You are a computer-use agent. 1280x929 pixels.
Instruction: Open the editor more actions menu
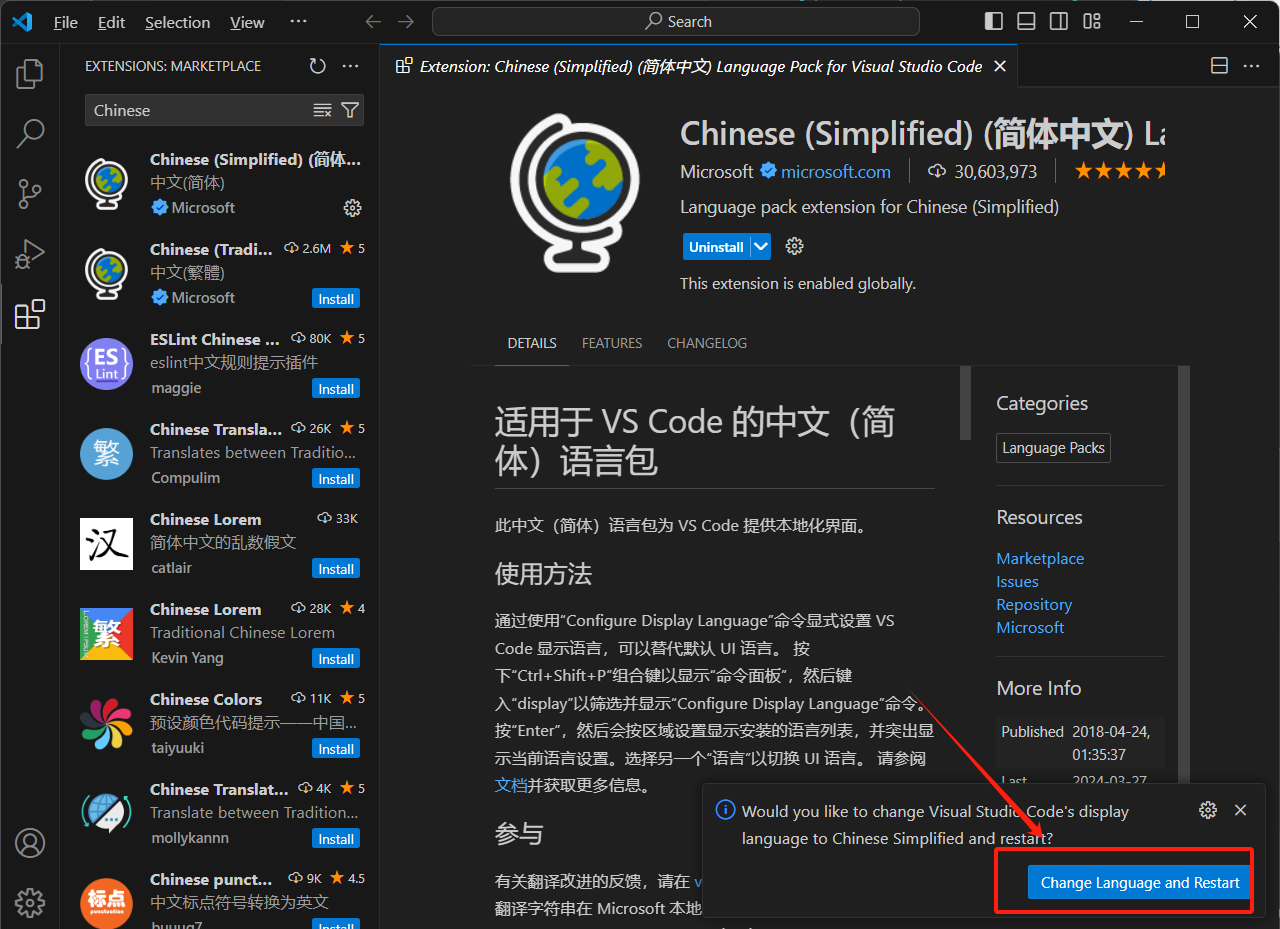click(x=1251, y=66)
